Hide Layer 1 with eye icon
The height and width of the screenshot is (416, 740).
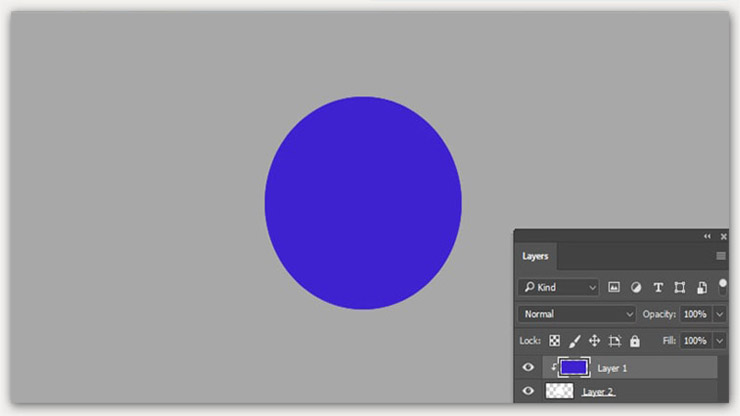[528, 367]
